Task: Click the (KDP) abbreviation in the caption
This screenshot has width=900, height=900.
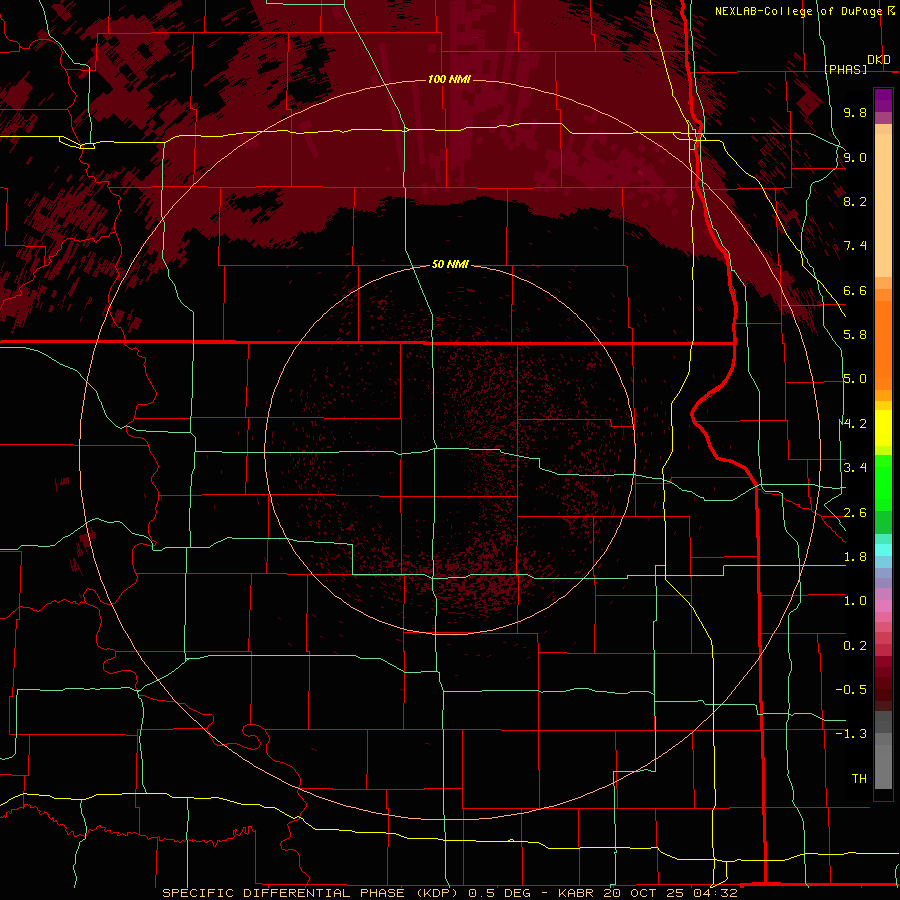Action: coord(437,893)
